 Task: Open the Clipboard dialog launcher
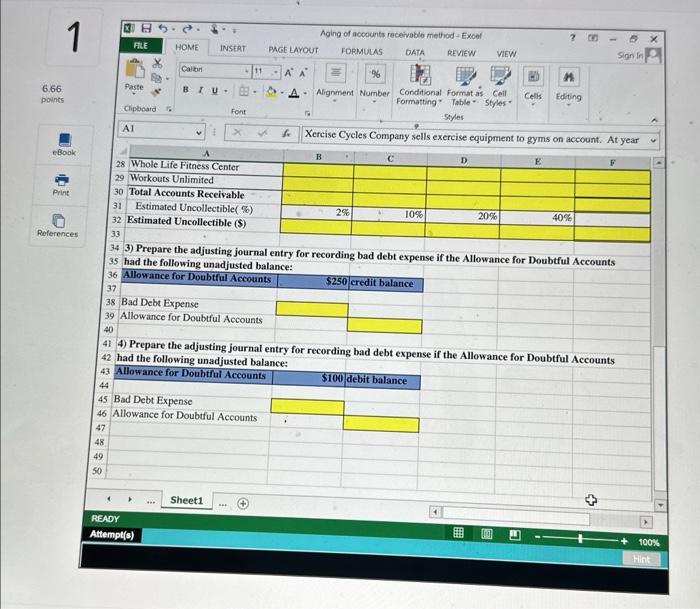pyautogui.click(x=169, y=108)
